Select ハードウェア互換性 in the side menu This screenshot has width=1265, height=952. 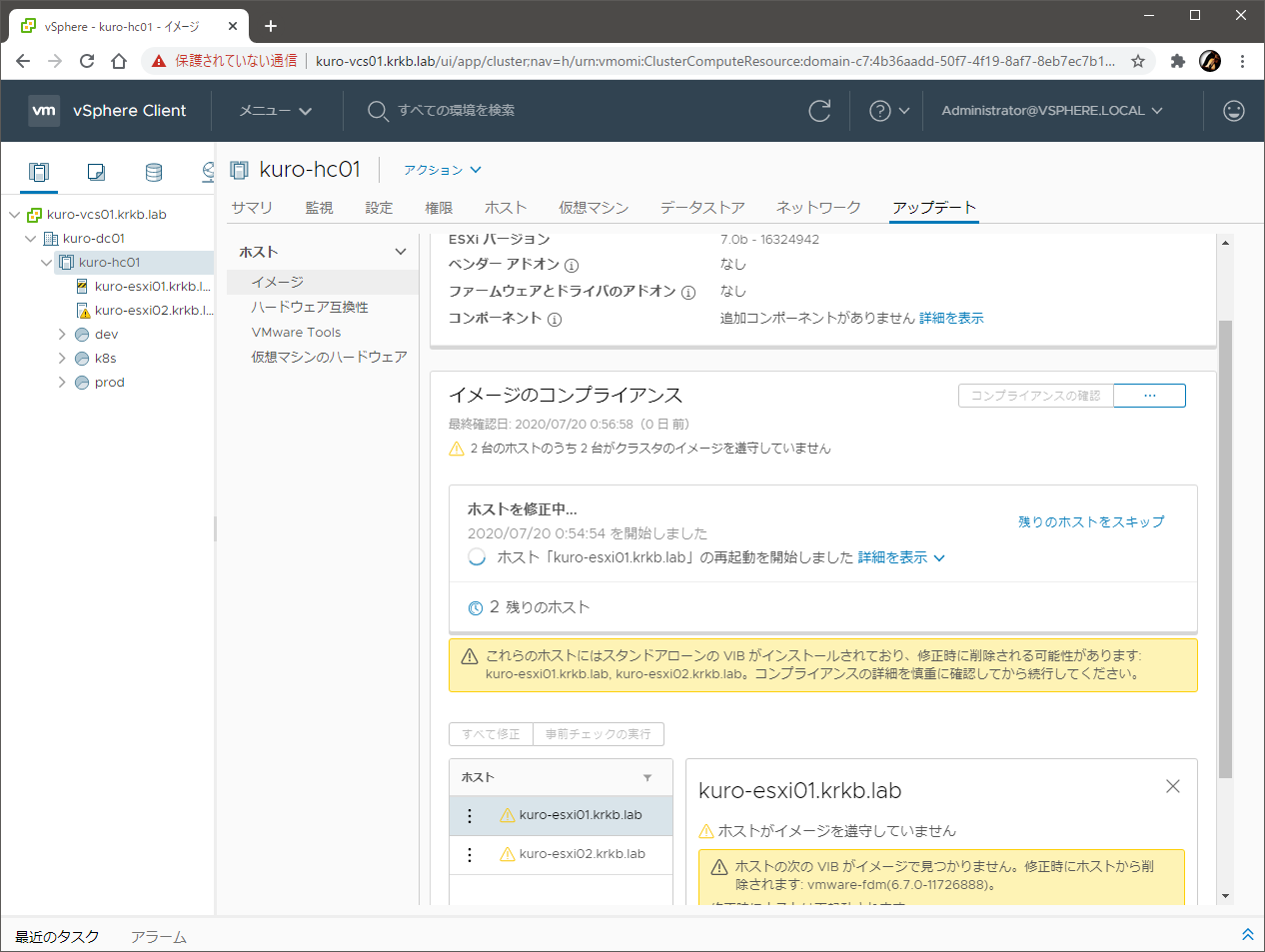[310, 308]
